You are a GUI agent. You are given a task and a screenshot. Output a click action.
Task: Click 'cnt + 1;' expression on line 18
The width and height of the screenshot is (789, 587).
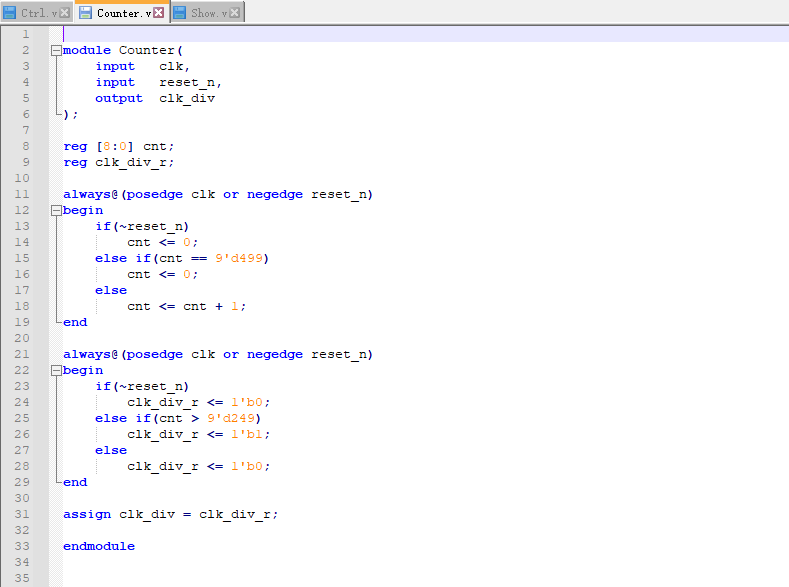[x=214, y=307]
